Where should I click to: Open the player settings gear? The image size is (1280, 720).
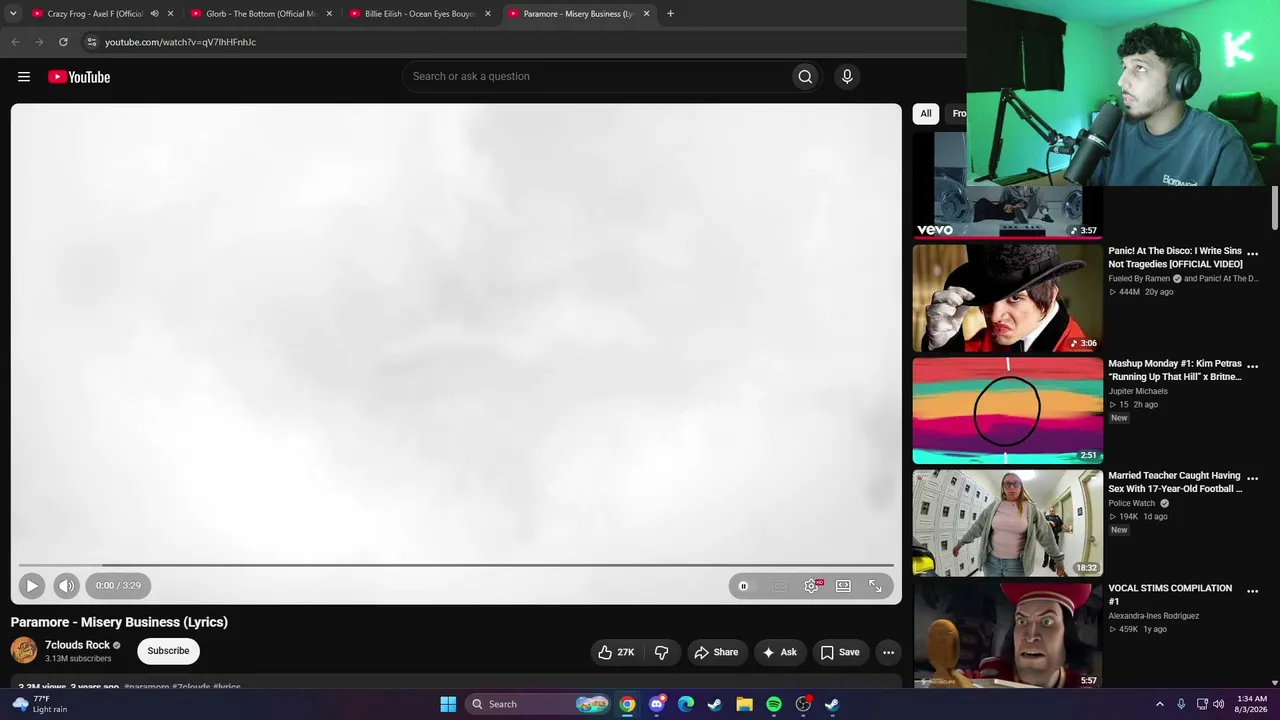coord(812,586)
